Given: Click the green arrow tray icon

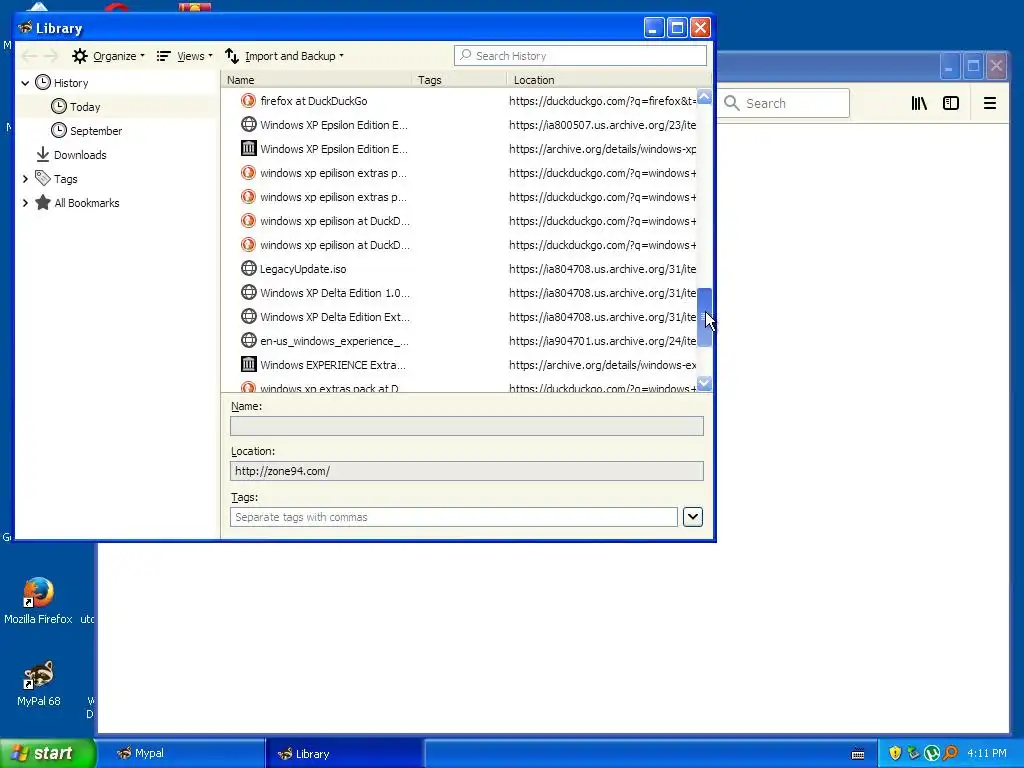Looking at the screenshot, I should point(913,753).
